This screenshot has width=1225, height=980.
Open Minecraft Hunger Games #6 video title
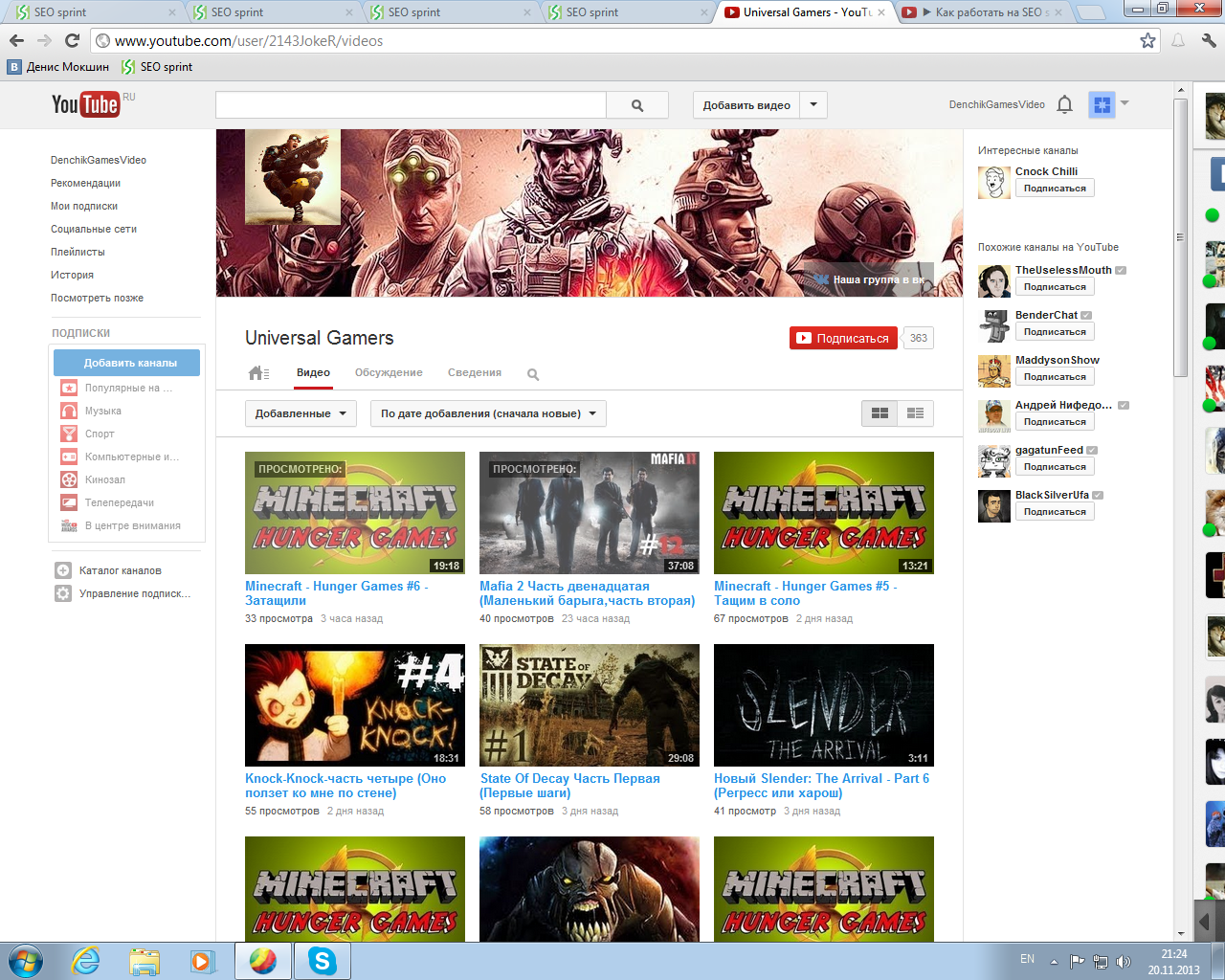(336, 593)
